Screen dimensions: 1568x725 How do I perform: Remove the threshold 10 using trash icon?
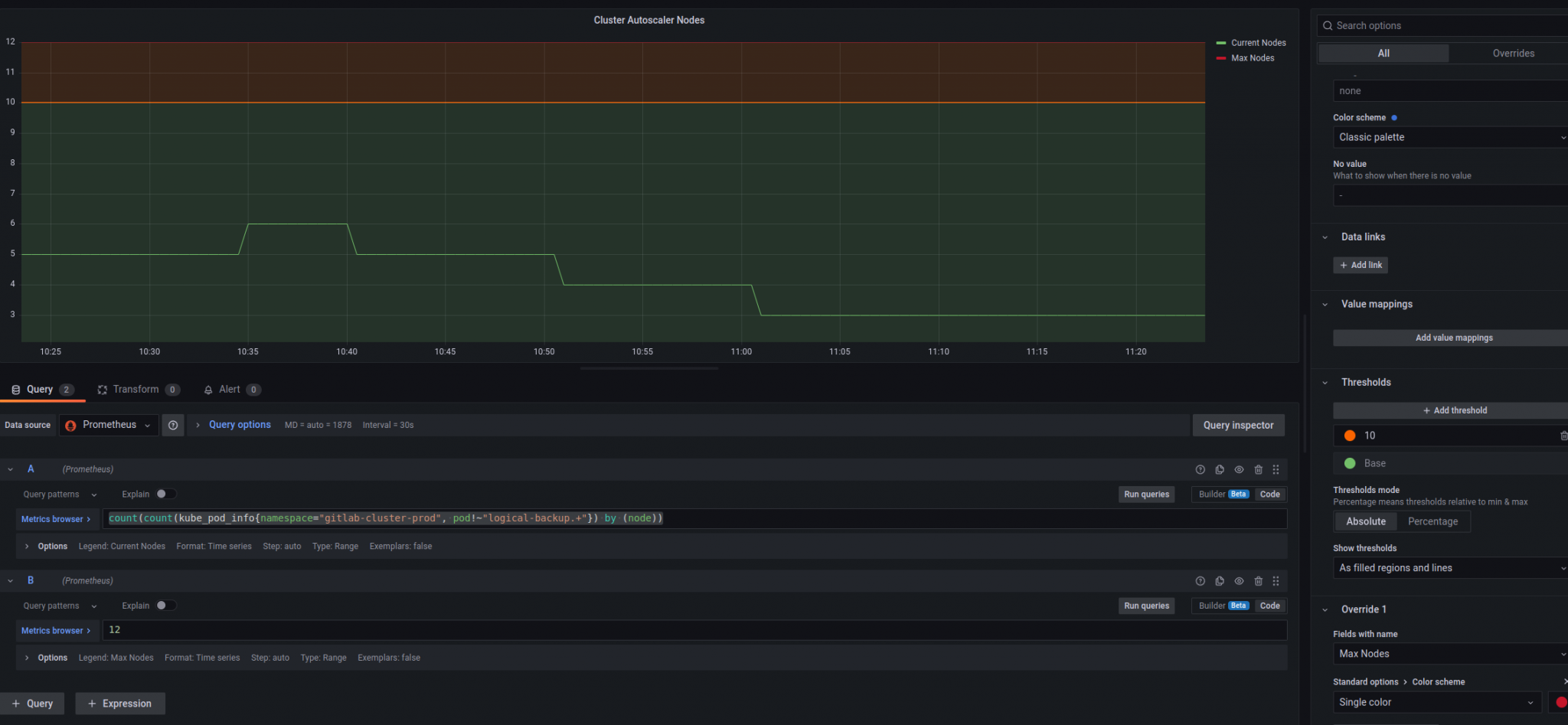coord(1563,436)
